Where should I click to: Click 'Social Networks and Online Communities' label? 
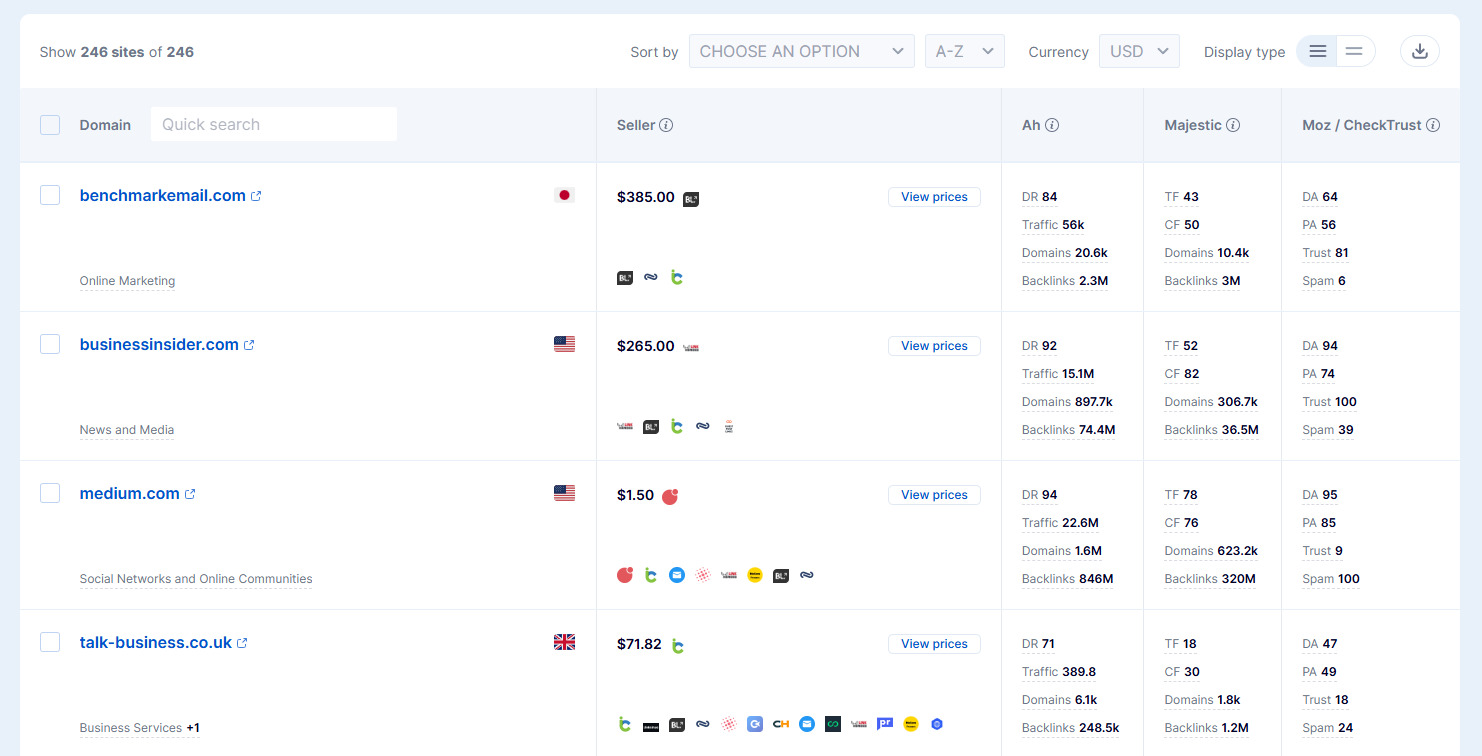(x=196, y=579)
